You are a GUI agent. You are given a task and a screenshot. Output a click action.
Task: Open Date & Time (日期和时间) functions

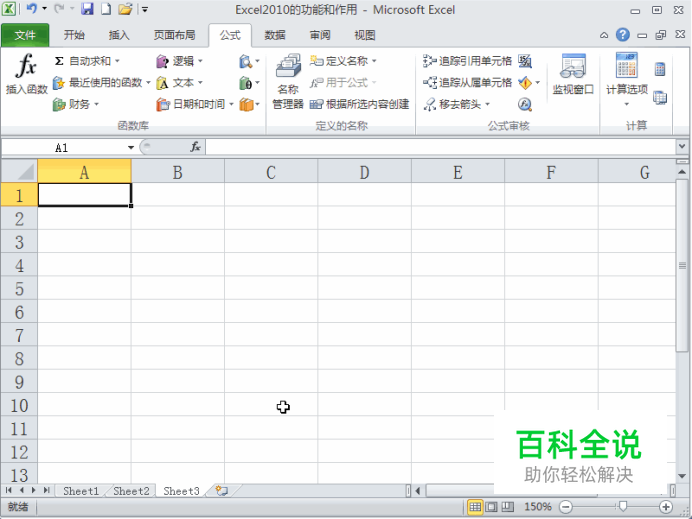195,104
